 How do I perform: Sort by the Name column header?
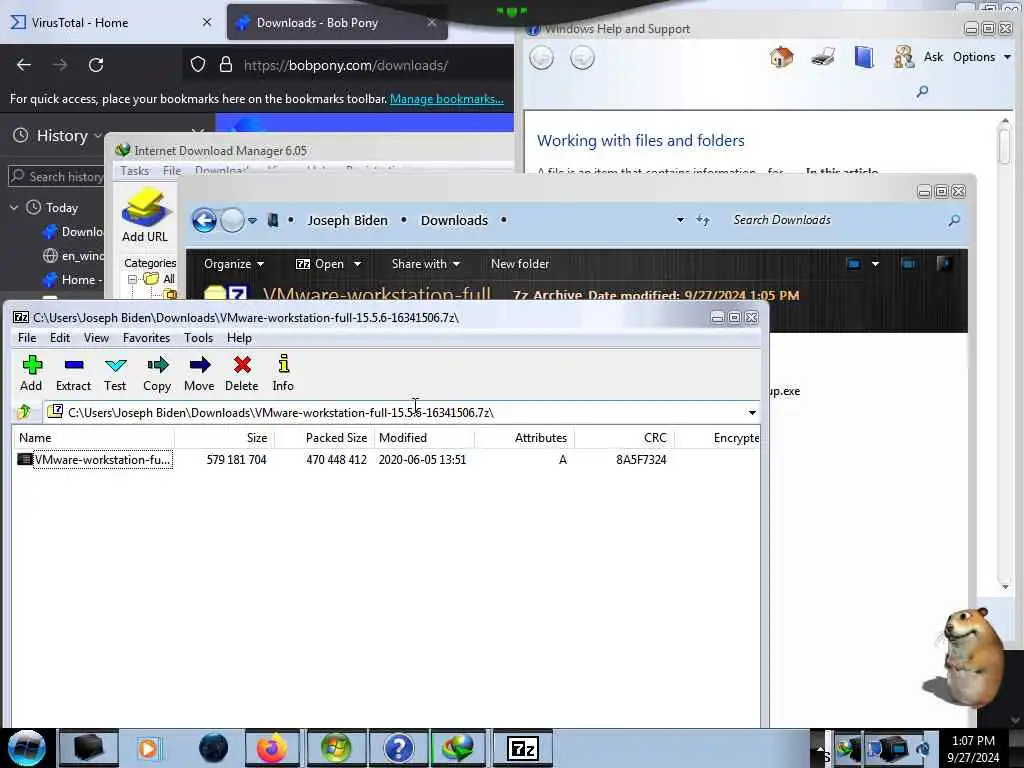tap(93, 438)
